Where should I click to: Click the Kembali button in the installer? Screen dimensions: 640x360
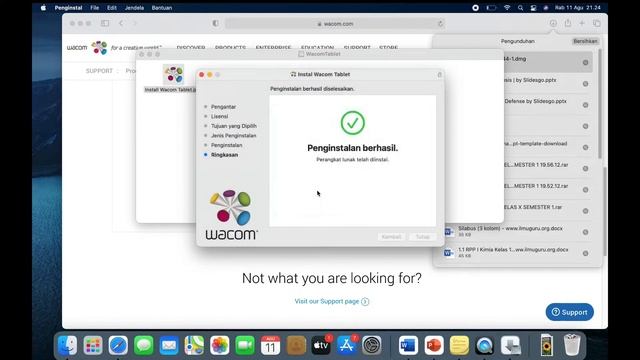click(391, 237)
